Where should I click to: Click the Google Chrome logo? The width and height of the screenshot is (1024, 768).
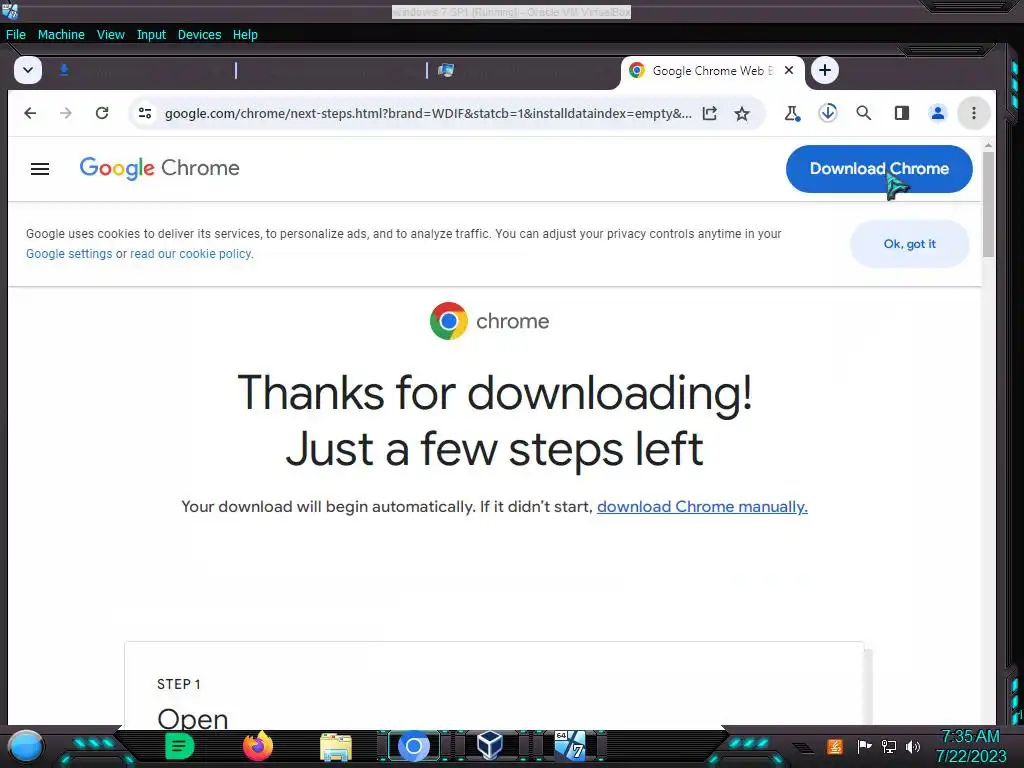(159, 168)
